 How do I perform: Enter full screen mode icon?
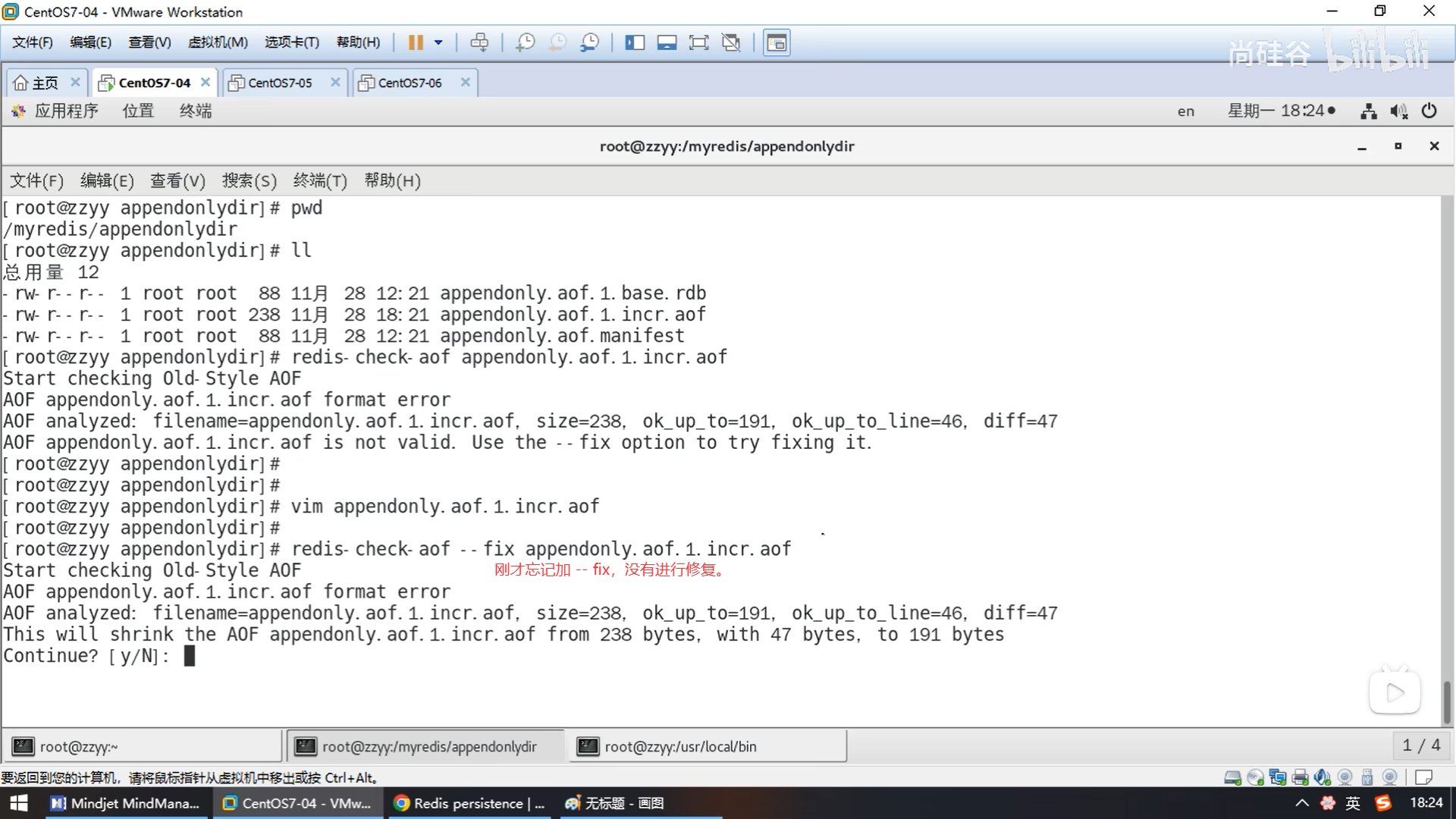[698, 42]
